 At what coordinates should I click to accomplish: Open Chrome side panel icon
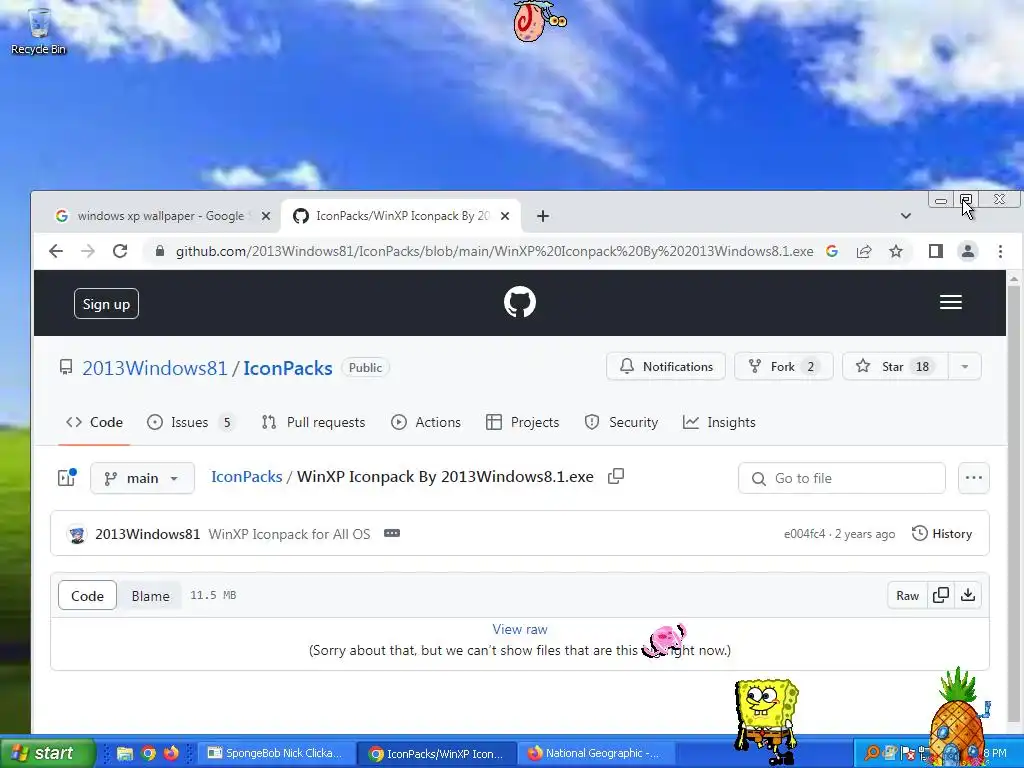(936, 251)
